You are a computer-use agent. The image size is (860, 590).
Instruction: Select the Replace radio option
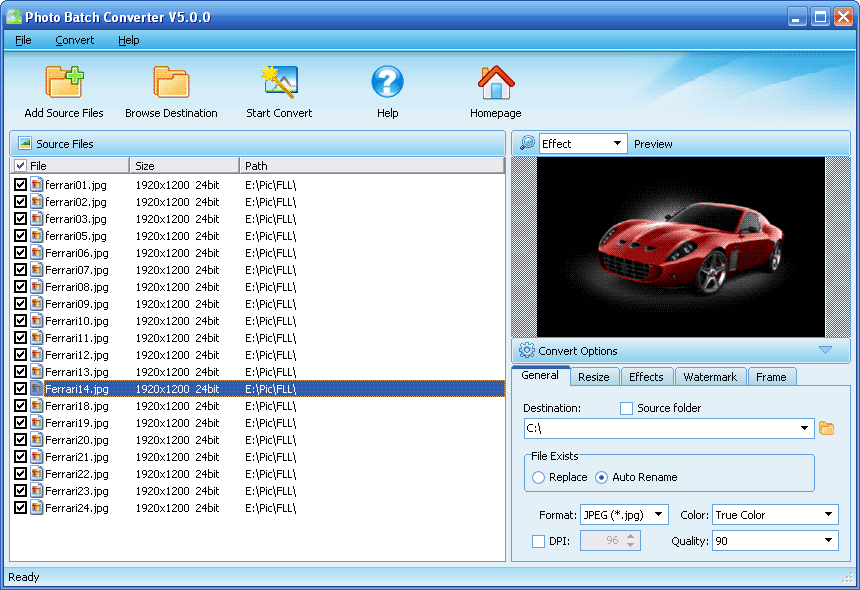pos(539,477)
